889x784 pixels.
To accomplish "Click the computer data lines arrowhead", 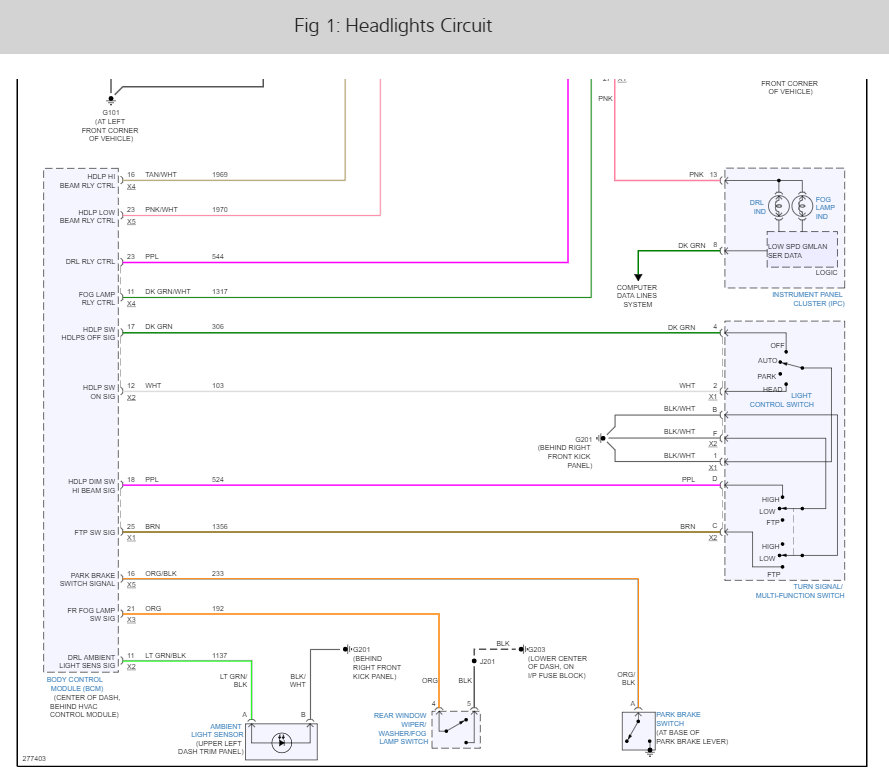I will click(638, 277).
